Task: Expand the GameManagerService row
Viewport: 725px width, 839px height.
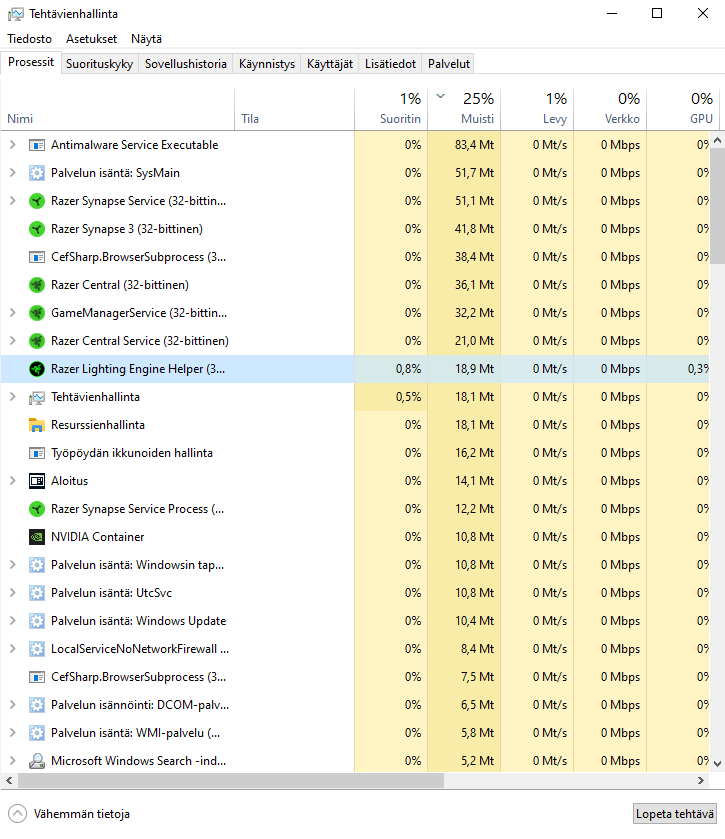Action: (13, 312)
